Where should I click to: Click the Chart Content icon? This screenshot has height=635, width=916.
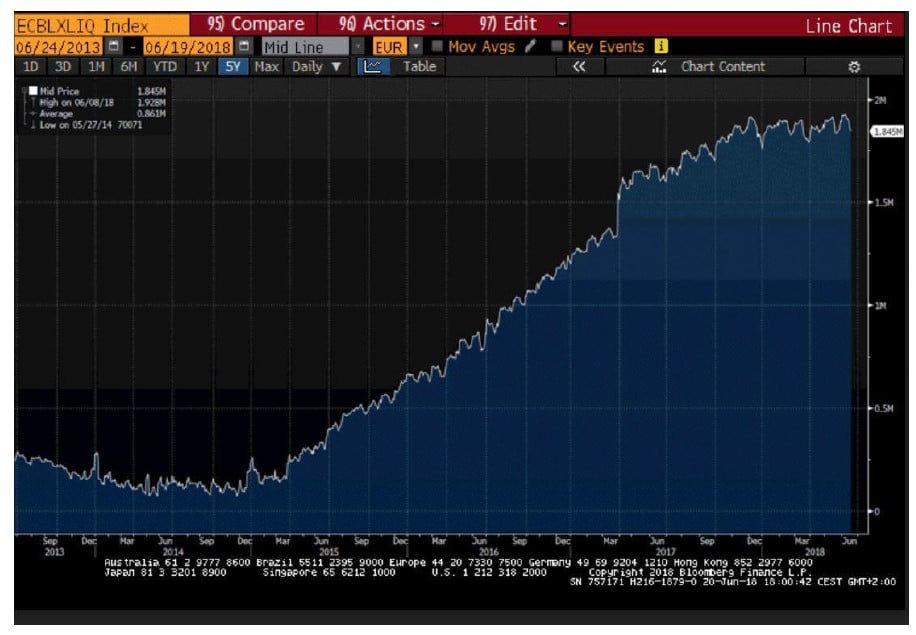[658, 67]
